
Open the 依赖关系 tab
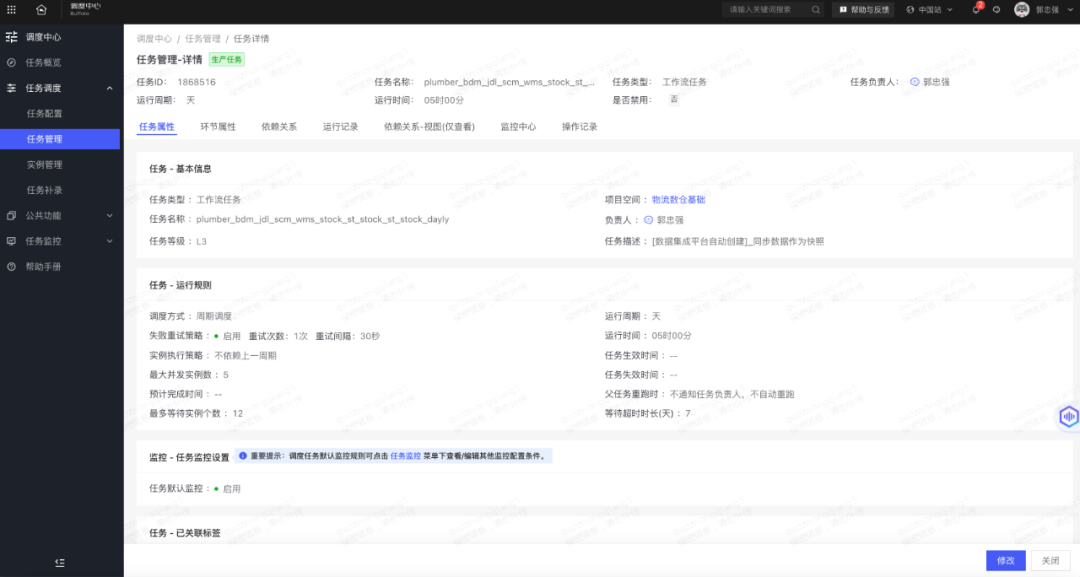pos(279,127)
